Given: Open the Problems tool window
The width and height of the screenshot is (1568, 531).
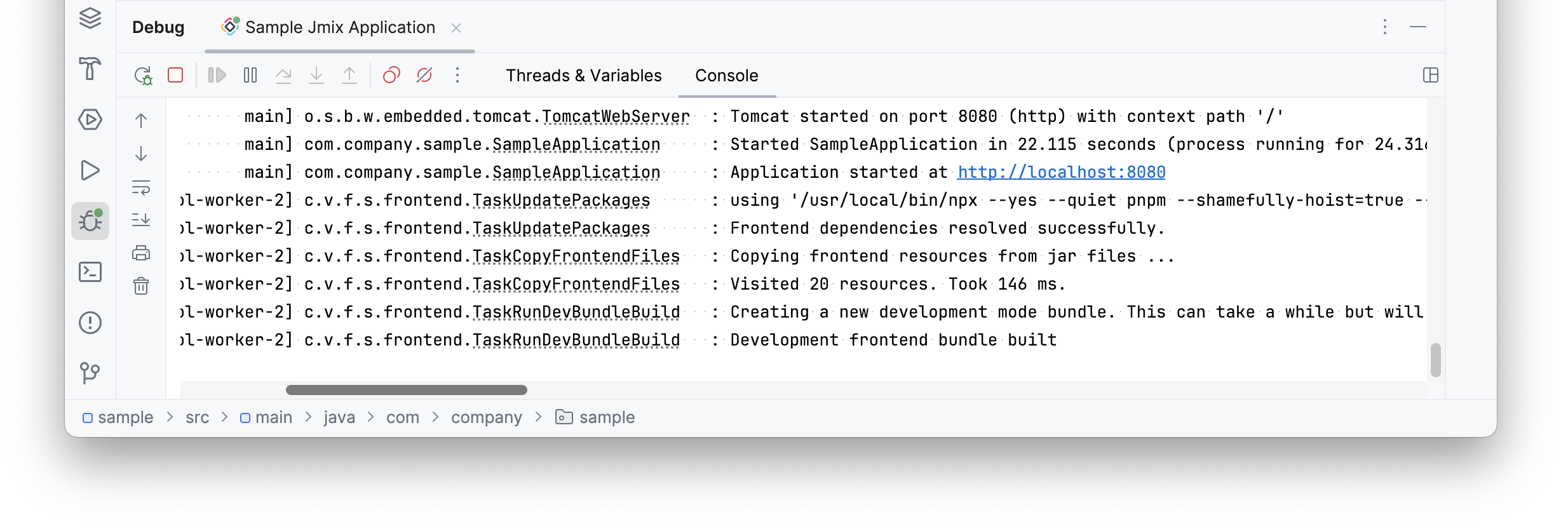Looking at the screenshot, I should [x=90, y=323].
